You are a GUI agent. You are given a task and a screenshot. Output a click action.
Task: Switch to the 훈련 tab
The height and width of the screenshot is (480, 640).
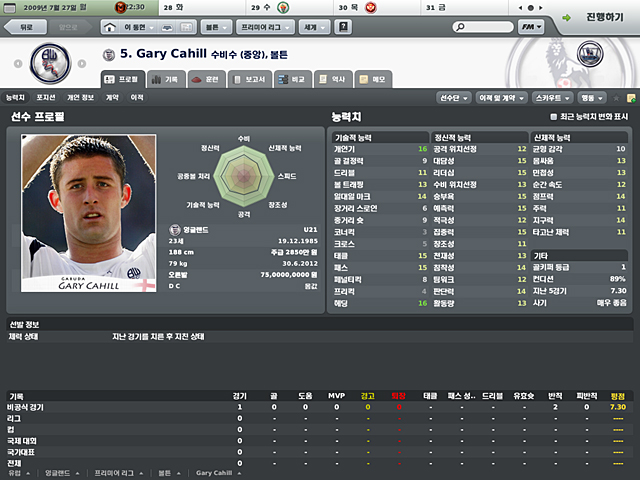point(207,80)
